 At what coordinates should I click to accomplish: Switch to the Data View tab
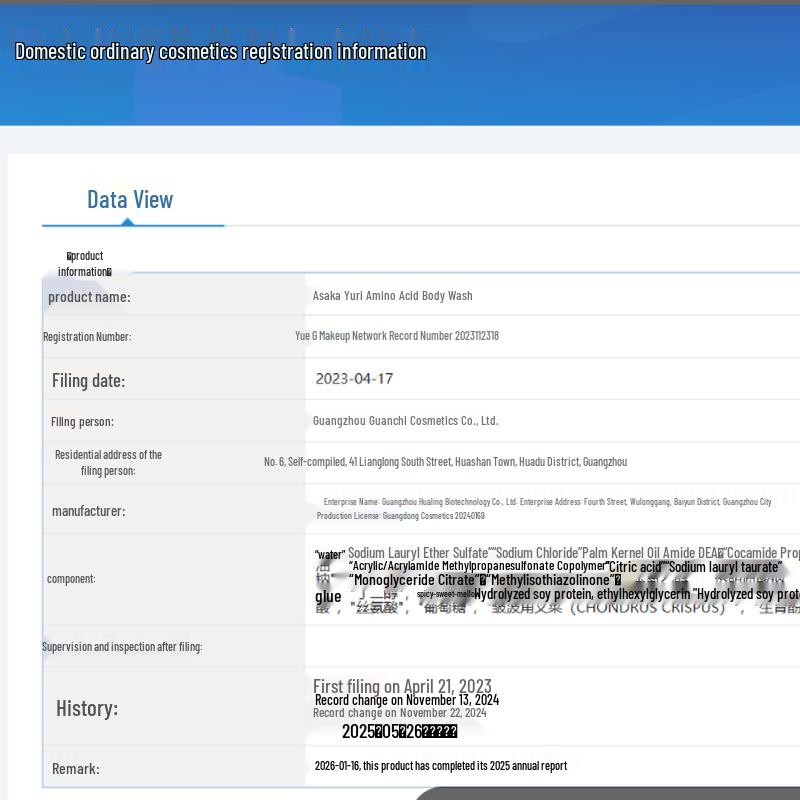(130, 199)
